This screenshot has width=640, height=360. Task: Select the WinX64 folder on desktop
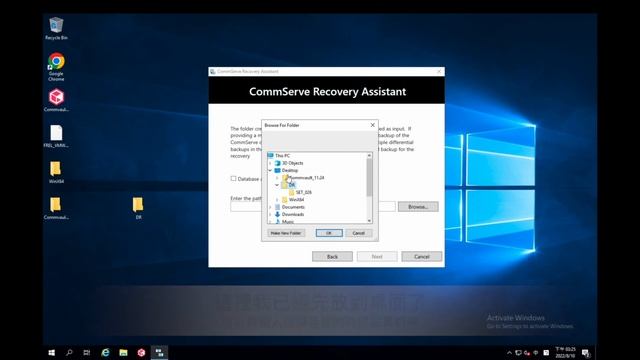56,172
